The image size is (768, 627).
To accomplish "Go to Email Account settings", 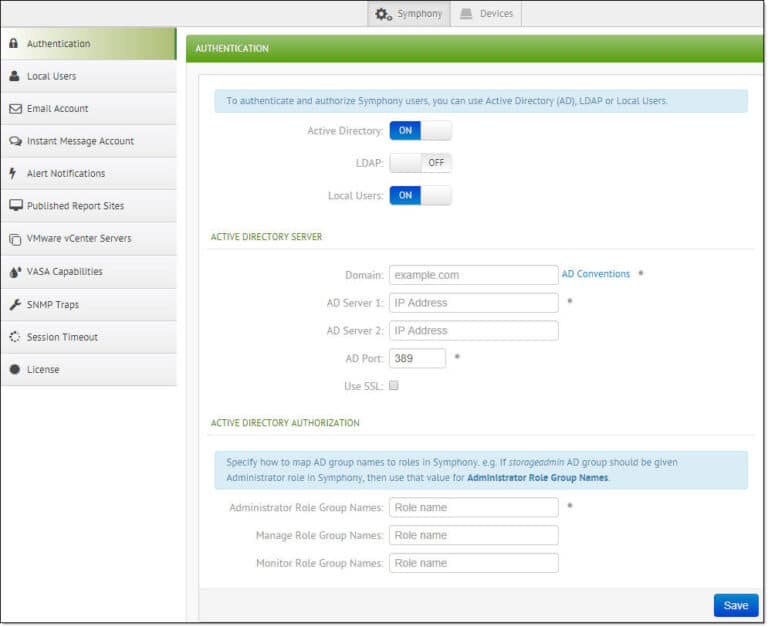I will (x=89, y=108).
